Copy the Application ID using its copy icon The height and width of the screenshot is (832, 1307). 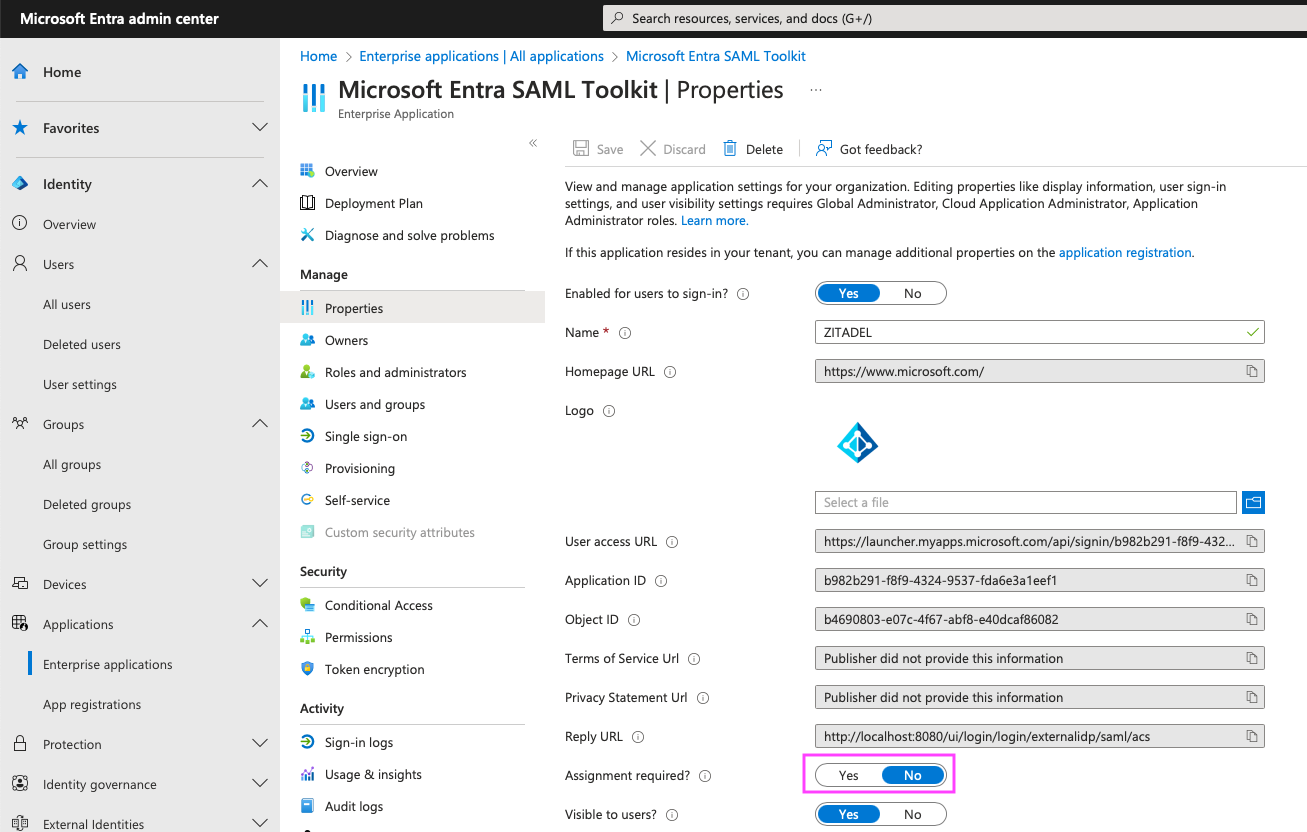pyautogui.click(x=1251, y=580)
